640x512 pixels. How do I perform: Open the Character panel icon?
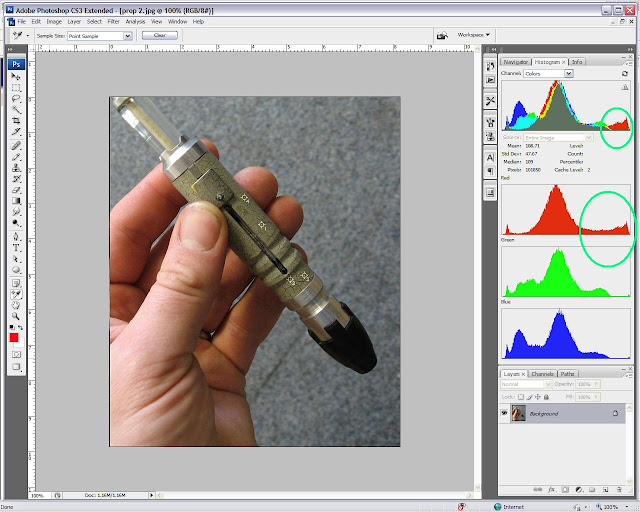(x=490, y=157)
